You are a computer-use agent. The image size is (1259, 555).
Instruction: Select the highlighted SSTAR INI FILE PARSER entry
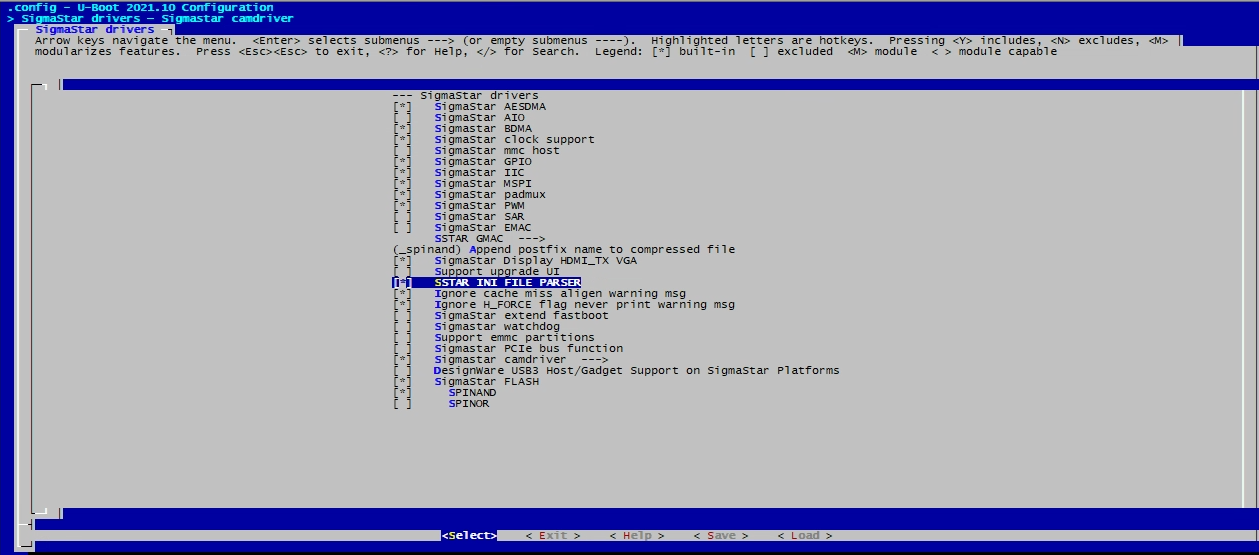click(507, 283)
